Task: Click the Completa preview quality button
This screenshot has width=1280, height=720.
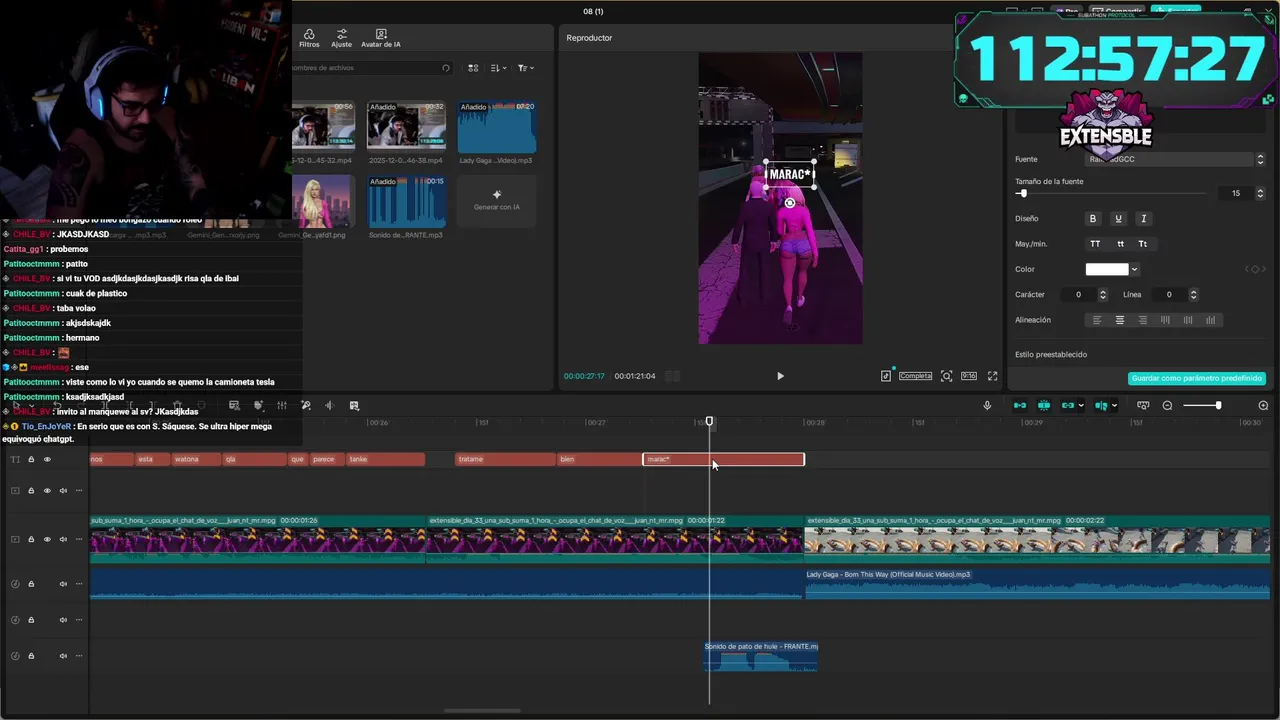Action: (x=915, y=376)
